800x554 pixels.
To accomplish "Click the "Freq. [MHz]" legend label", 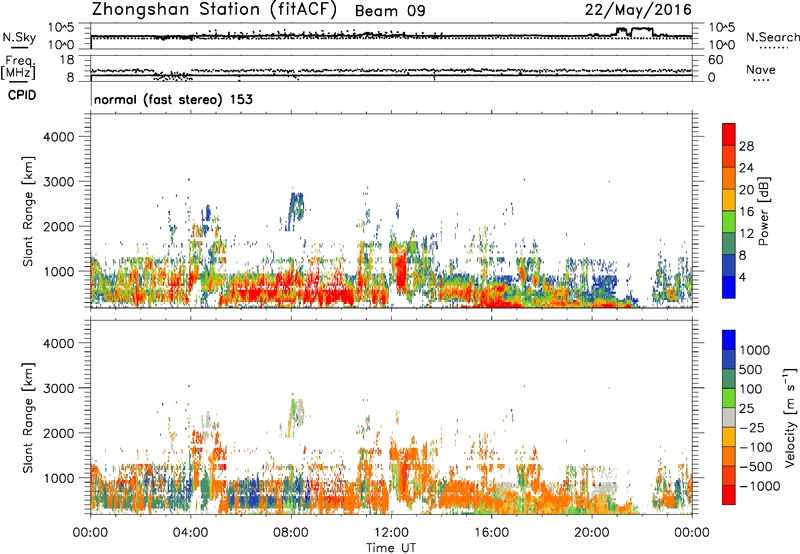I will tap(18, 67).
